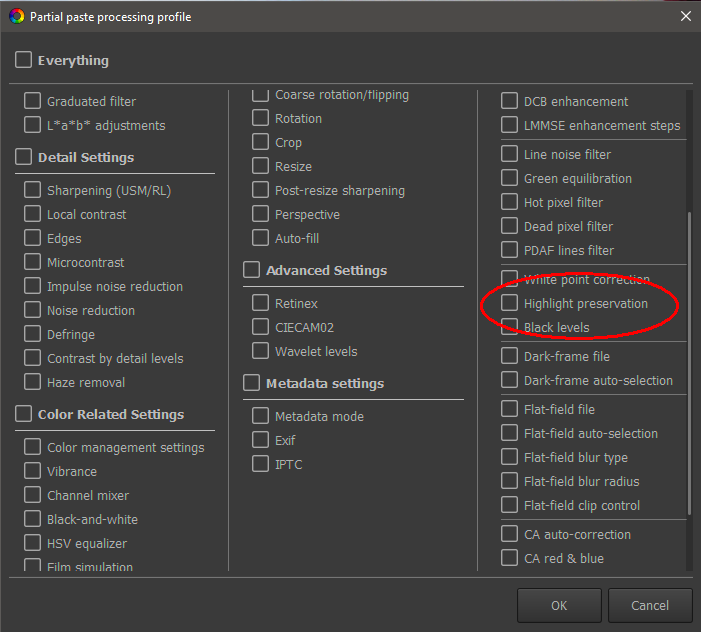
Task: Check Color management settings
Action: point(32,447)
